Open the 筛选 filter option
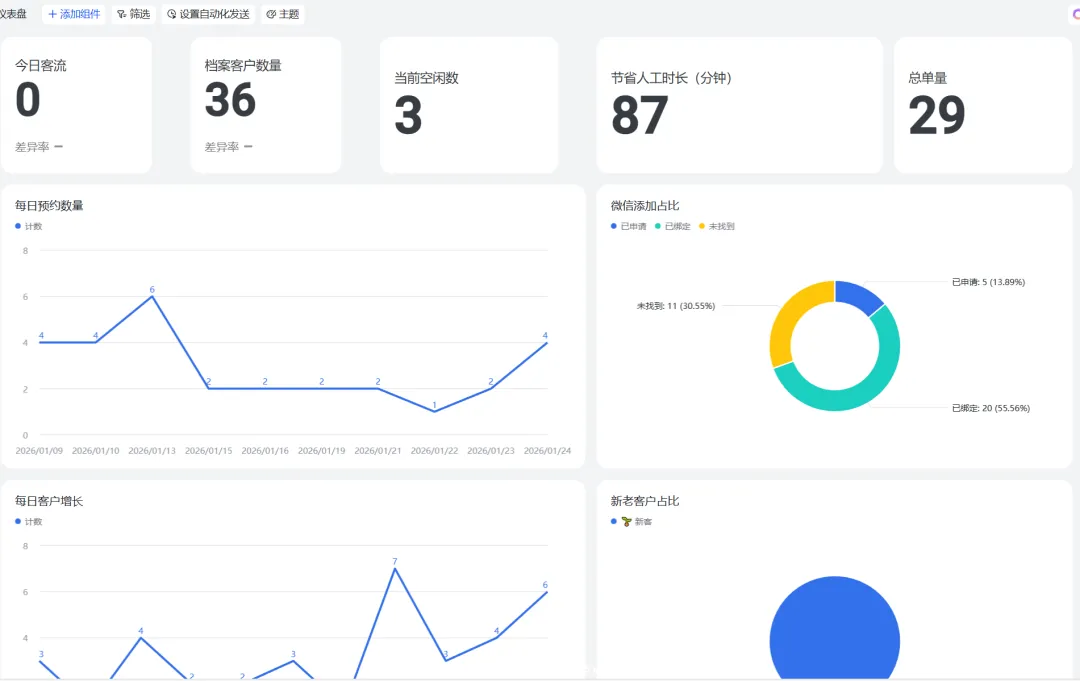 pyautogui.click(x=133, y=14)
